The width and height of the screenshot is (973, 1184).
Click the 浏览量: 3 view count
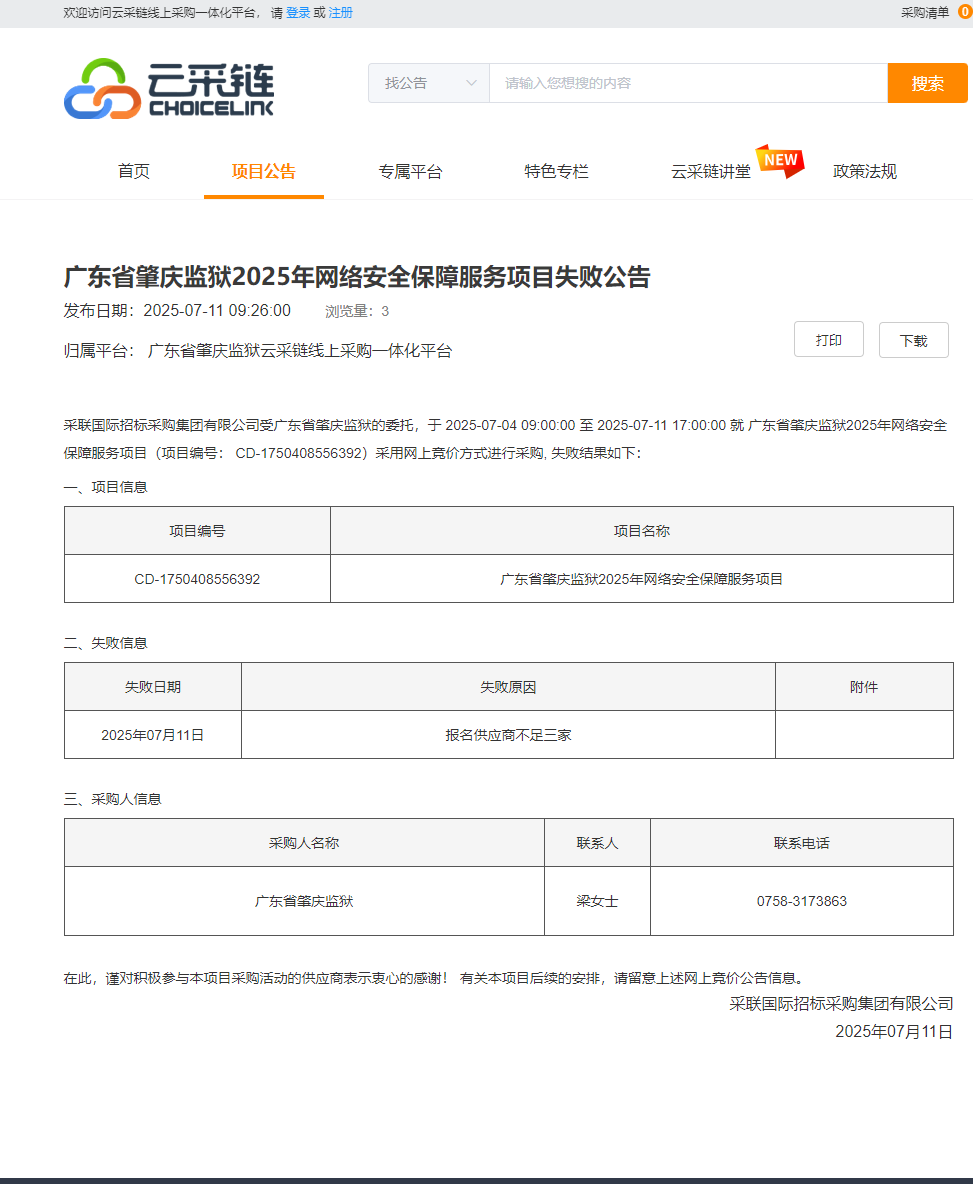click(357, 311)
